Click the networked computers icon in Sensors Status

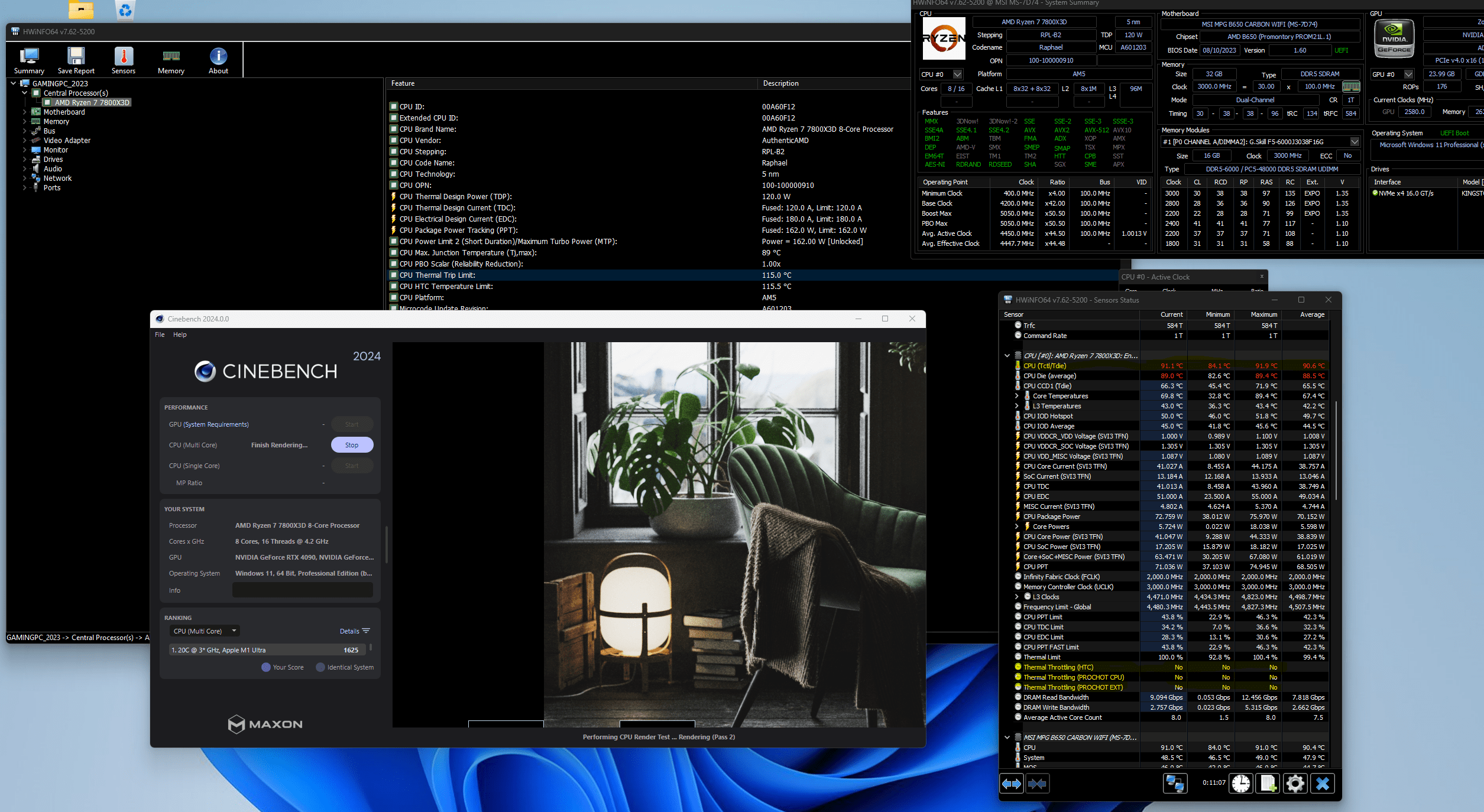tap(1174, 784)
